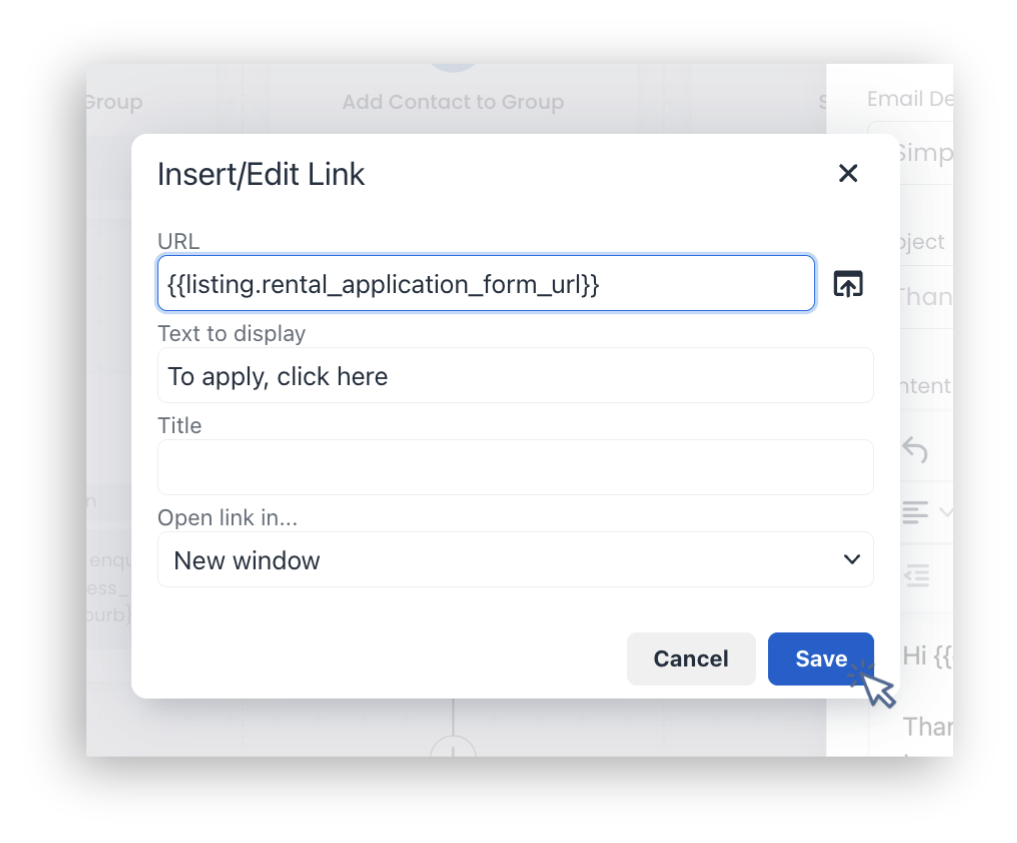Click the Text to display field
Viewport: 1017px width, 843px height.
click(515, 375)
